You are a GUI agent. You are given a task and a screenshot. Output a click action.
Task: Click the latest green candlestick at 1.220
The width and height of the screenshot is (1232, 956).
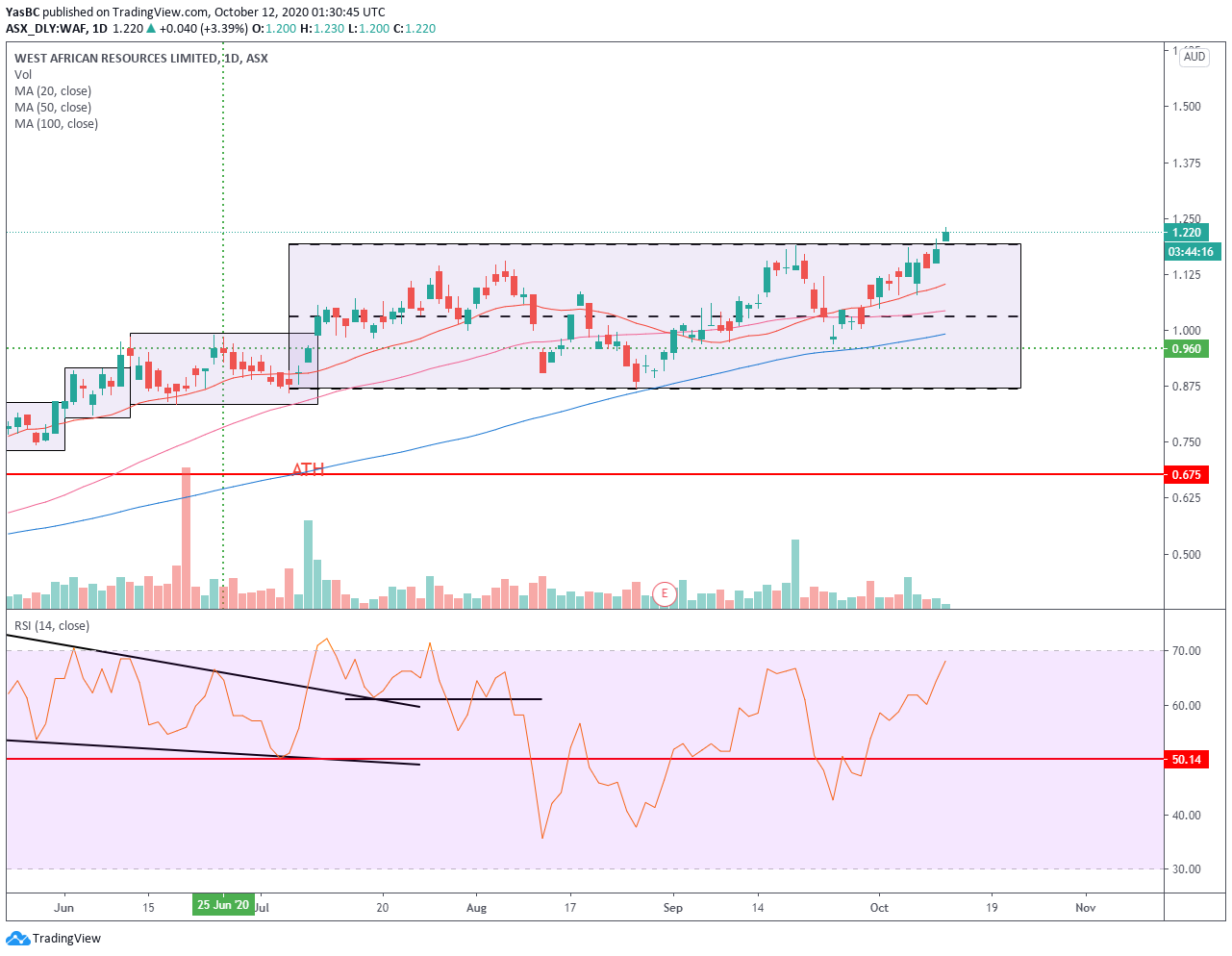(945, 235)
